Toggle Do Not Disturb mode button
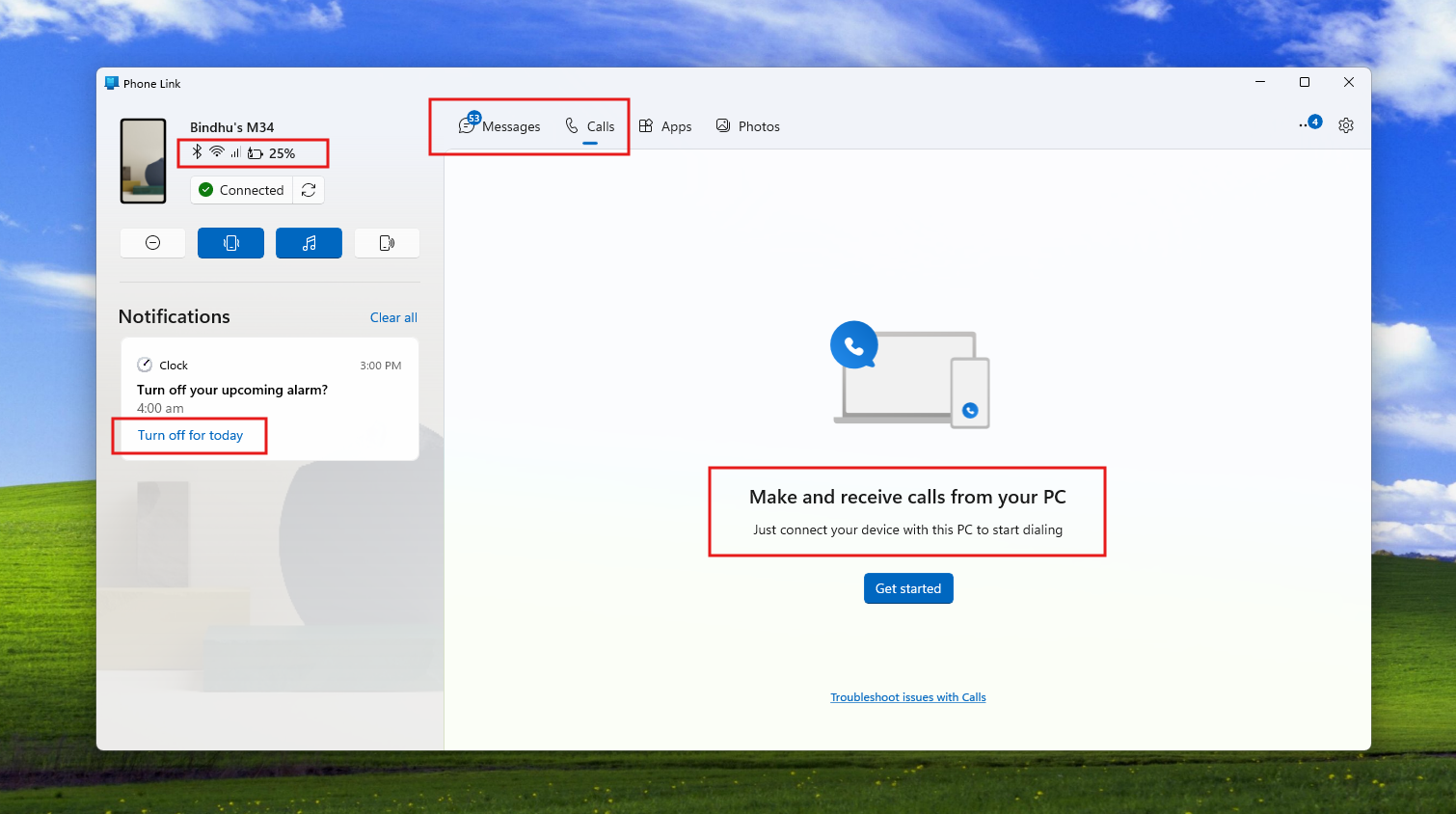Image resolution: width=1456 pixels, height=814 pixels. coord(152,243)
